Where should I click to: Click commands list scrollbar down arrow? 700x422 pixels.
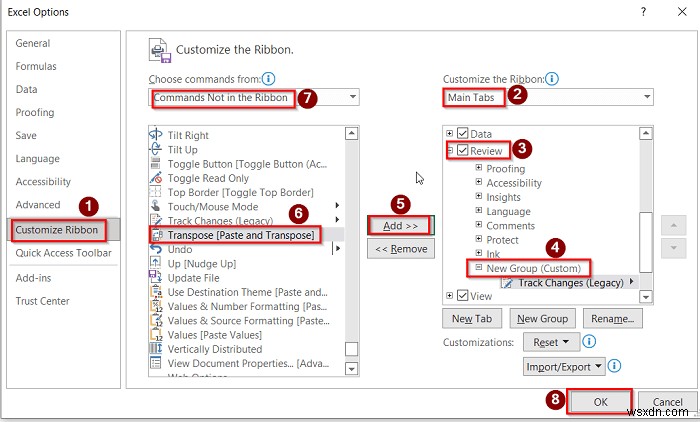coord(352,369)
